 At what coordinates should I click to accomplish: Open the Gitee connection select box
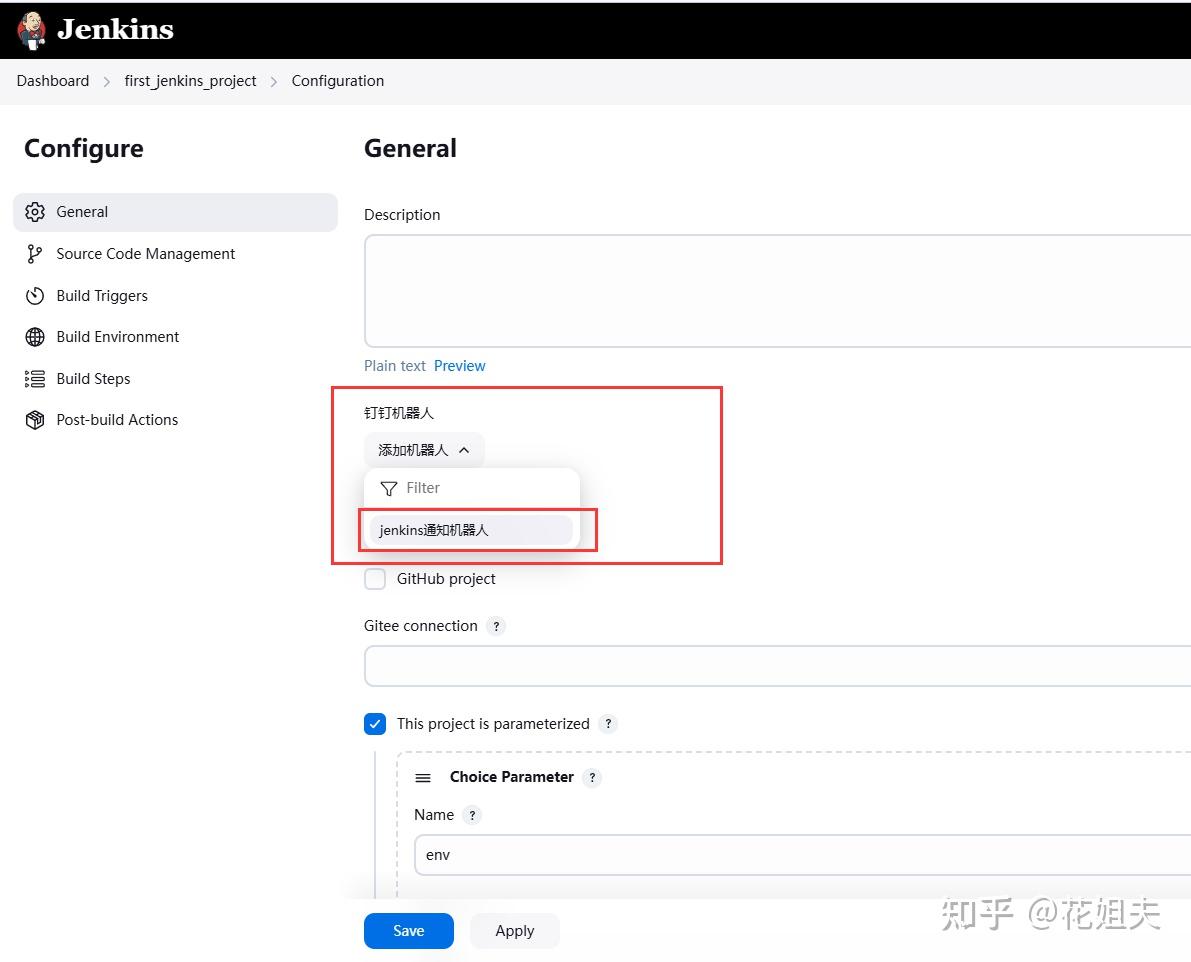click(777, 666)
